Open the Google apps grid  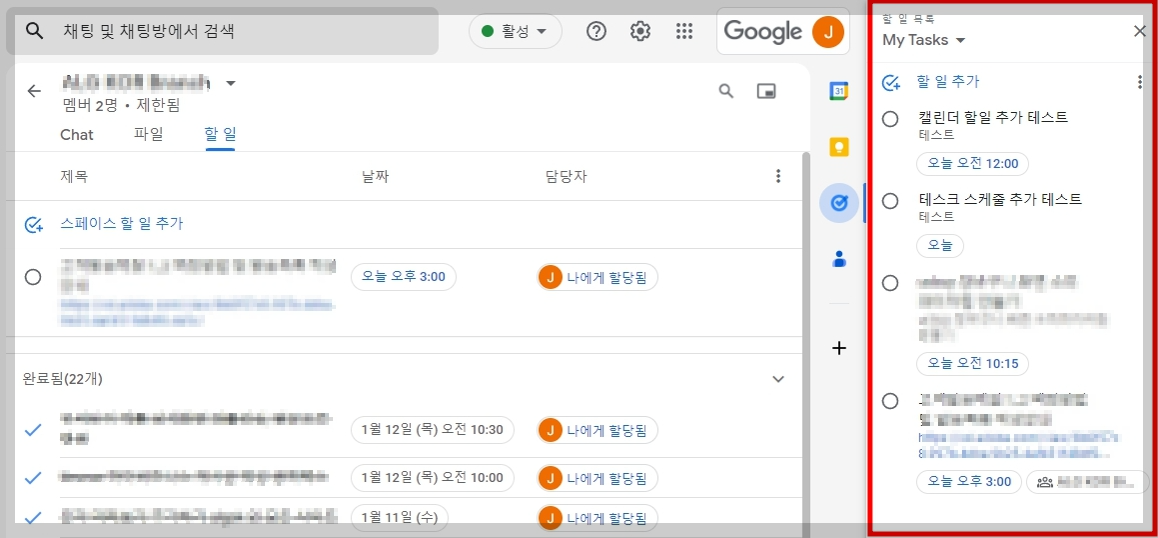pyautogui.click(x=685, y=31)
